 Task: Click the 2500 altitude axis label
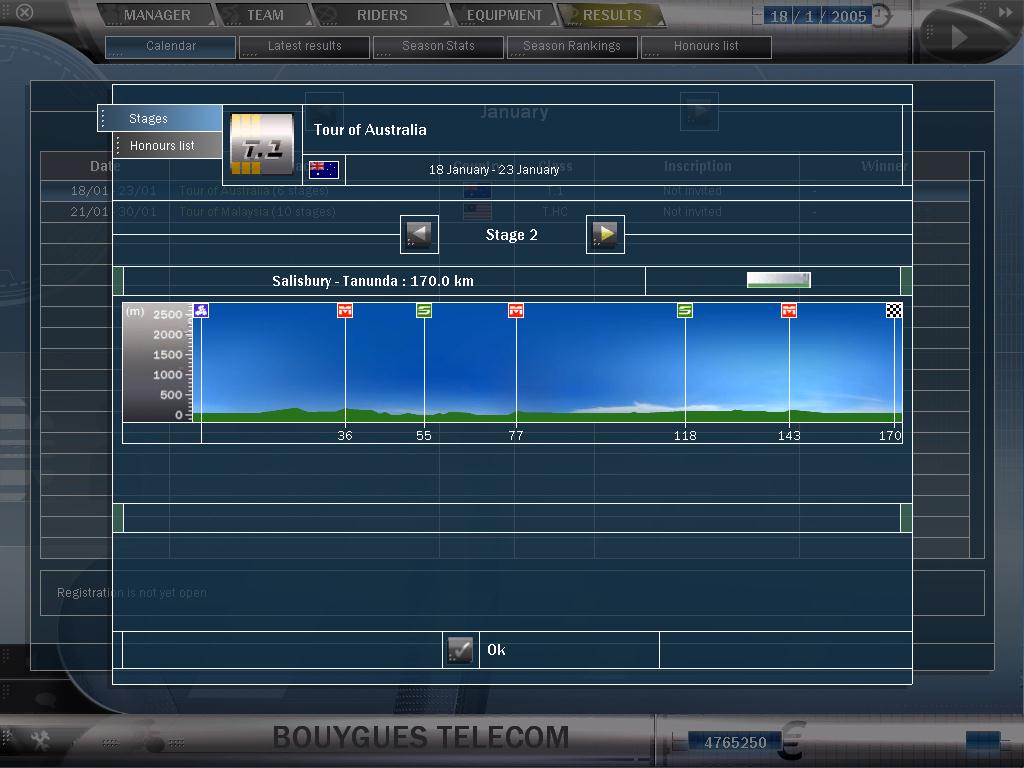(x=168, y=314)
